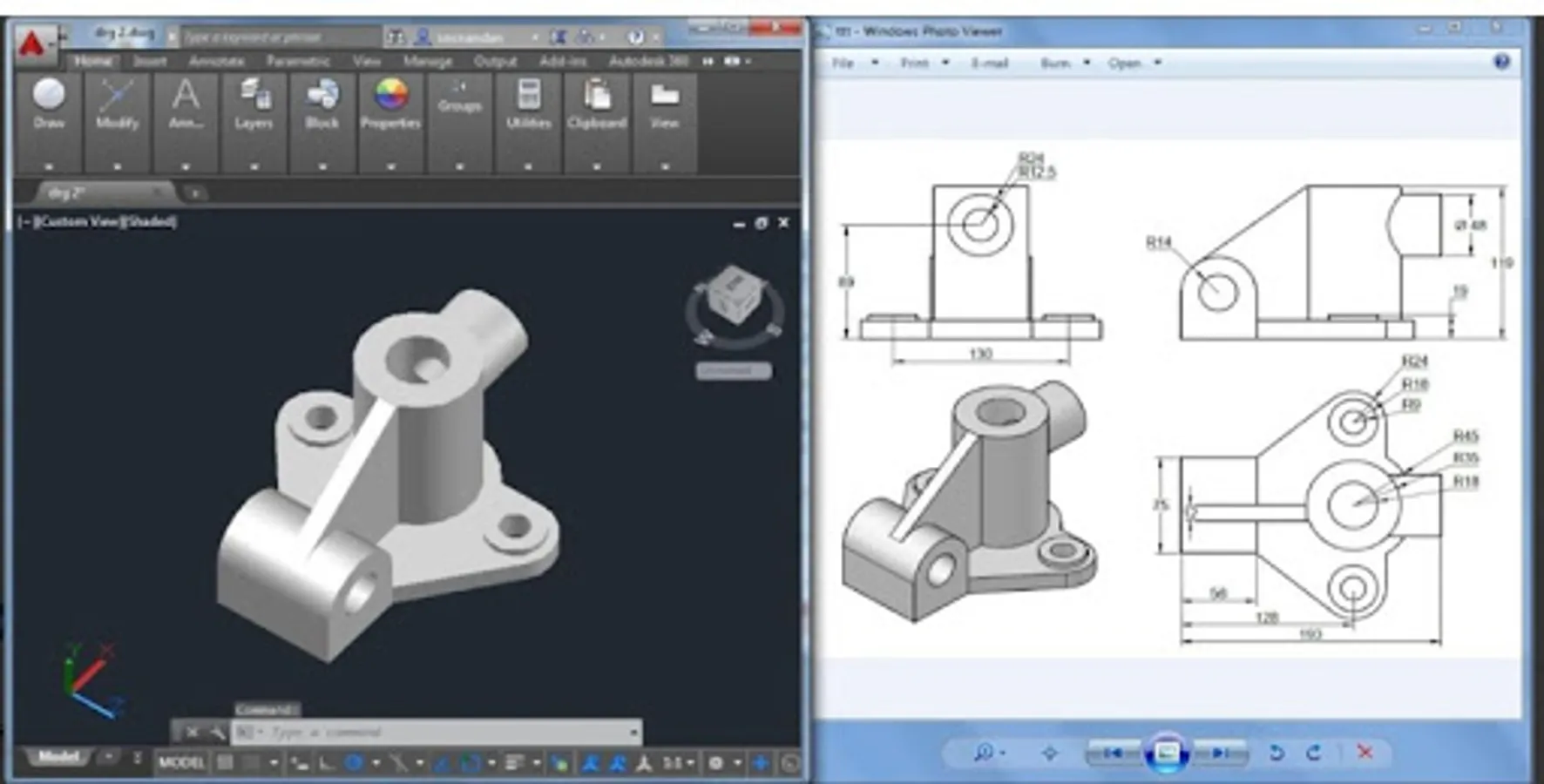Expand the Draw panel arrow
The width and height of the screenshot is (1544, 784).
(x=49, y=166)
